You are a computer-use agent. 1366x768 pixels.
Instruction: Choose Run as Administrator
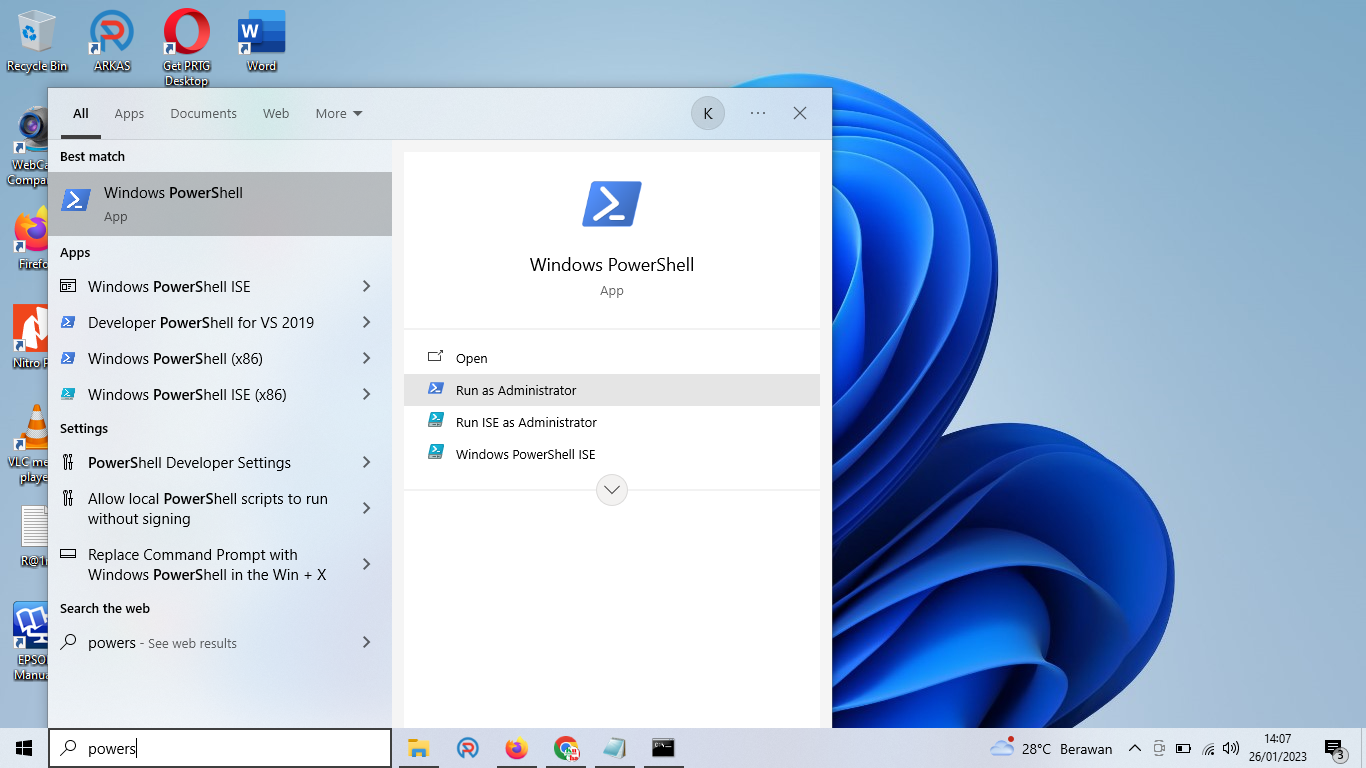(x=612, y=390)
